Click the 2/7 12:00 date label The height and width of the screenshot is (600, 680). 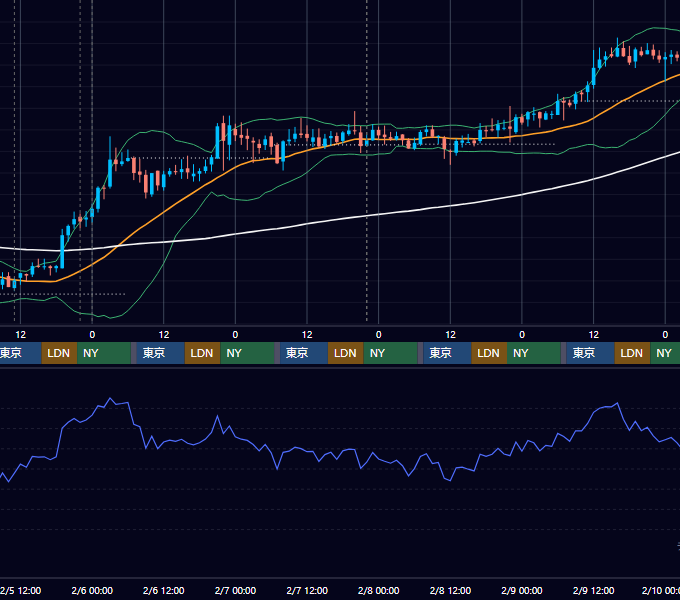point(307,590)
